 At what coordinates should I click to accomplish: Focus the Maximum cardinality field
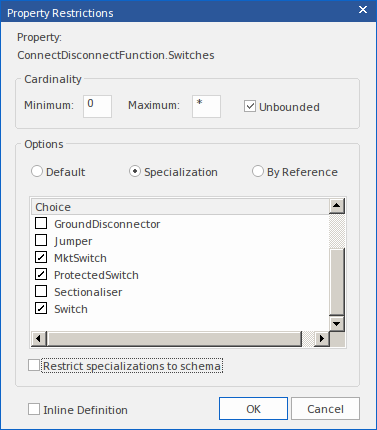click(x=206, y=106)
